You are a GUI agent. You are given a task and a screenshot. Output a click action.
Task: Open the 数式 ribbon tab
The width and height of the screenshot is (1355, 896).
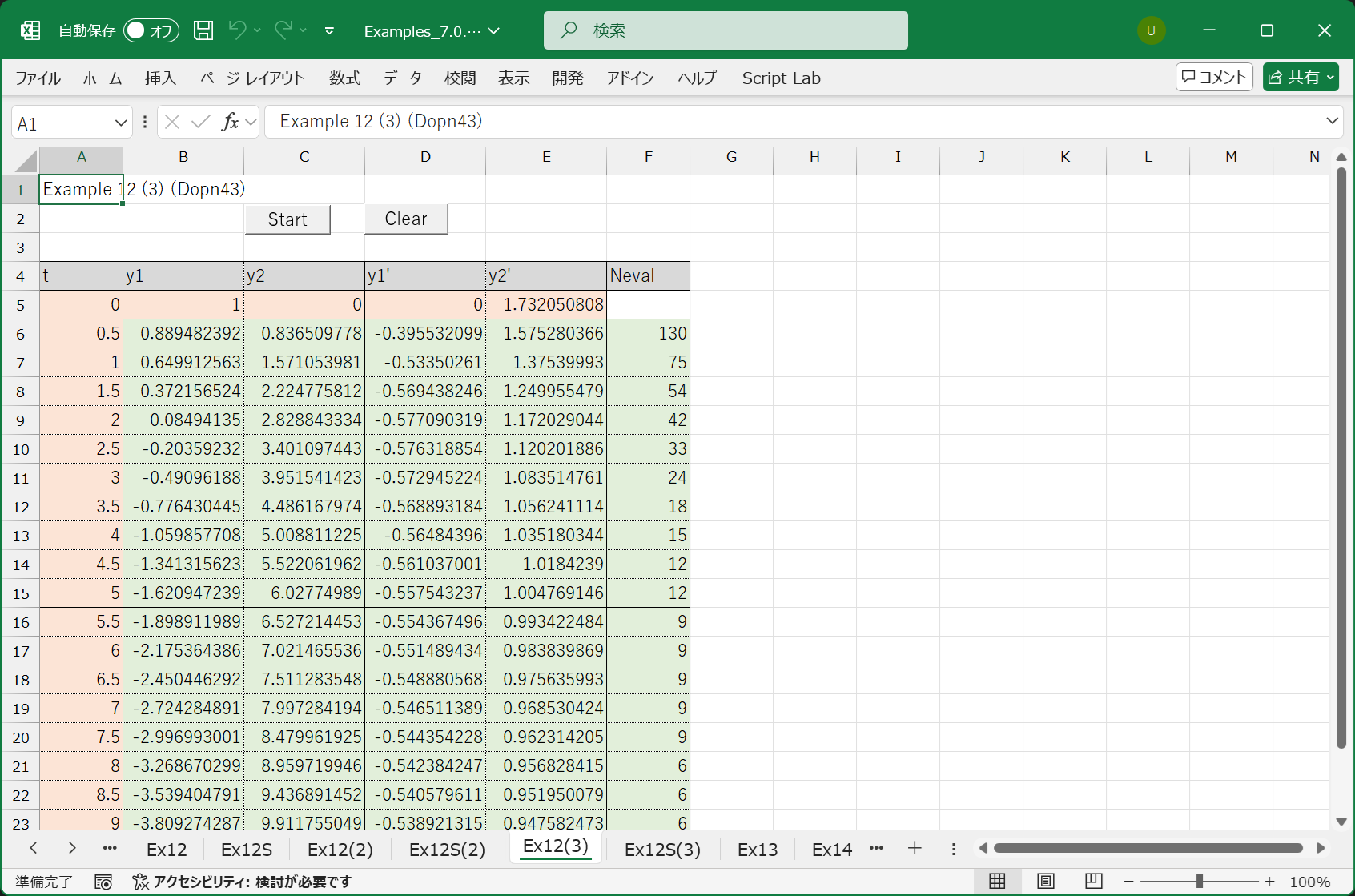(x=344, y=78)
